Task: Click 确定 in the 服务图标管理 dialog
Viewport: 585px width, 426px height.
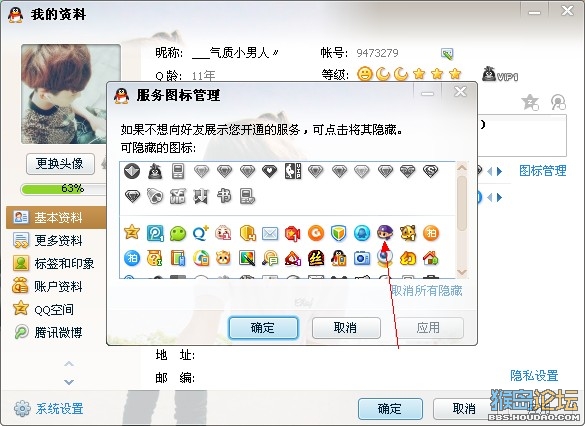Action: (x=263, y=328)
